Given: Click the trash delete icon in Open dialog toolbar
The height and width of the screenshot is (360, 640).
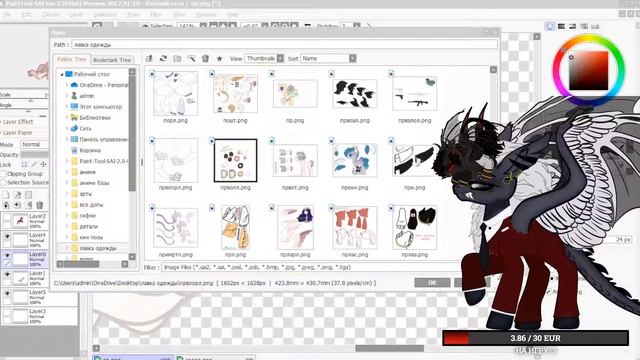Looking at the screenshot, I should [205, 59].
